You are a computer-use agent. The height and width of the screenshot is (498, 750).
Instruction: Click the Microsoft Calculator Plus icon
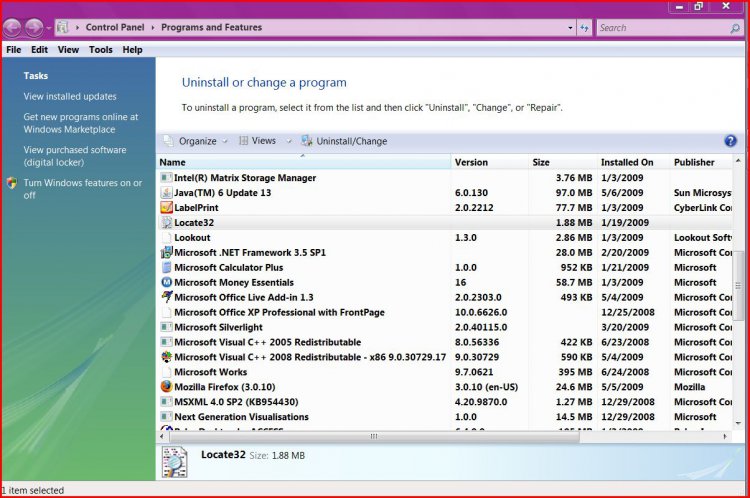[166, 267]
